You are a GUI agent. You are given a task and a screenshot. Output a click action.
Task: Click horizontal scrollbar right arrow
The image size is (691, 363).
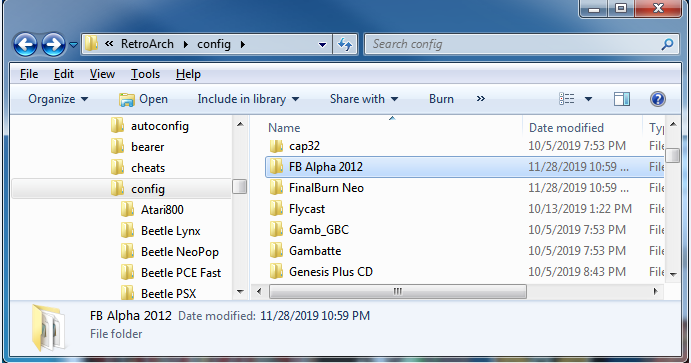pyautogui.click(x=656, y=291)
